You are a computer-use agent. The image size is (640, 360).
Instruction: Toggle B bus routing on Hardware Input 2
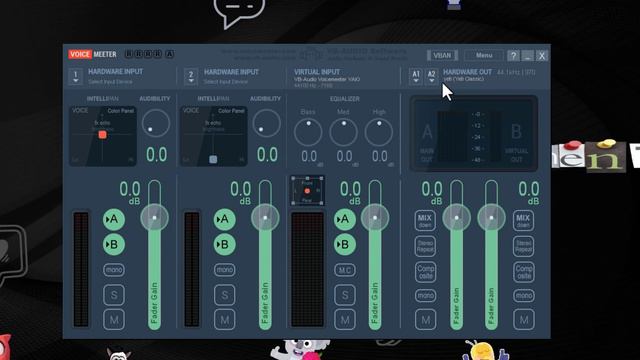click(224, 244)
